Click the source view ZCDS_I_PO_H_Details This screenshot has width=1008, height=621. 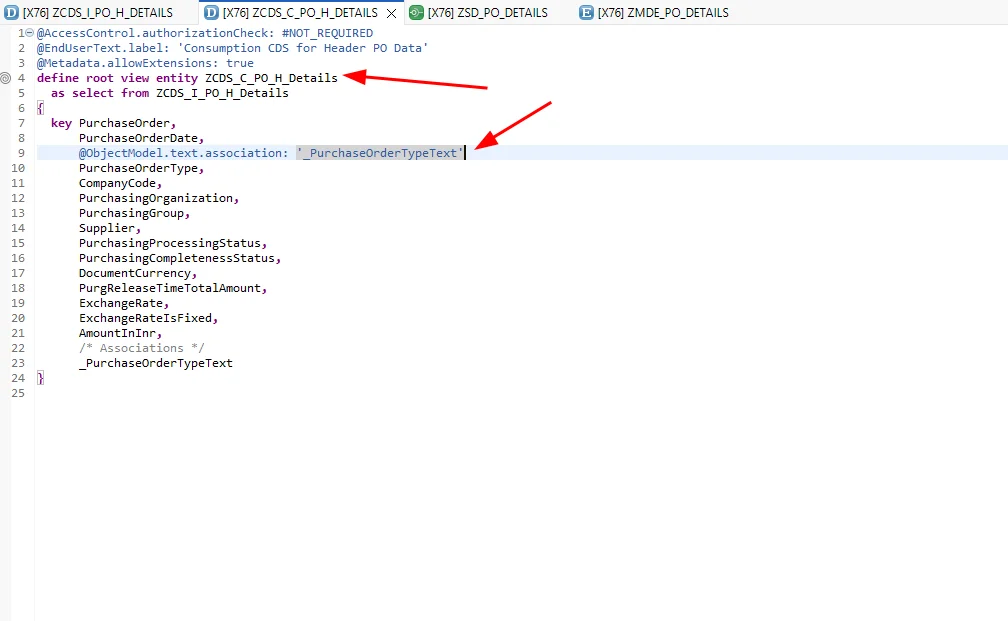[x=222, y=93]
